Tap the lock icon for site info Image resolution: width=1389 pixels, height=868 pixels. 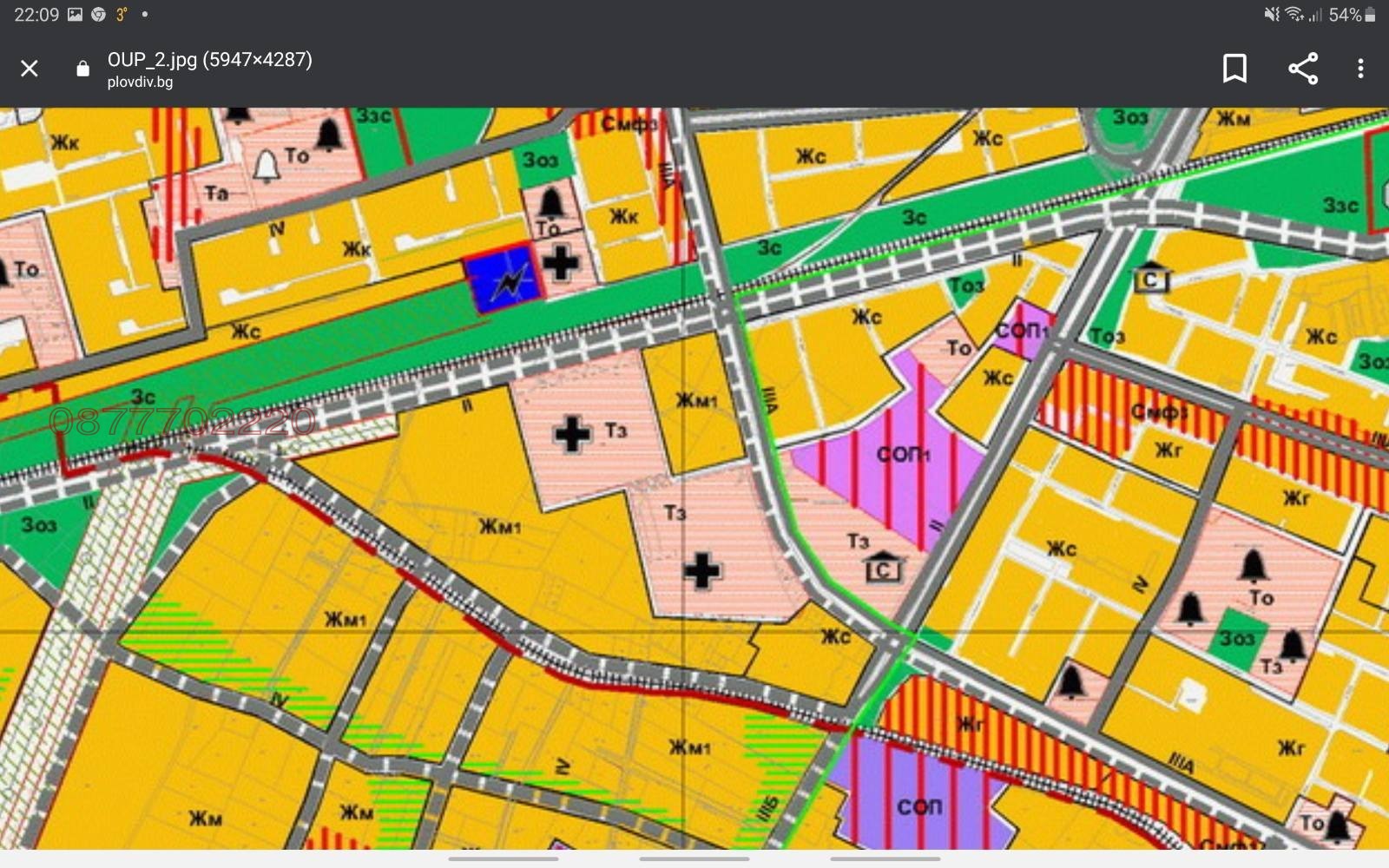point(82,69)
